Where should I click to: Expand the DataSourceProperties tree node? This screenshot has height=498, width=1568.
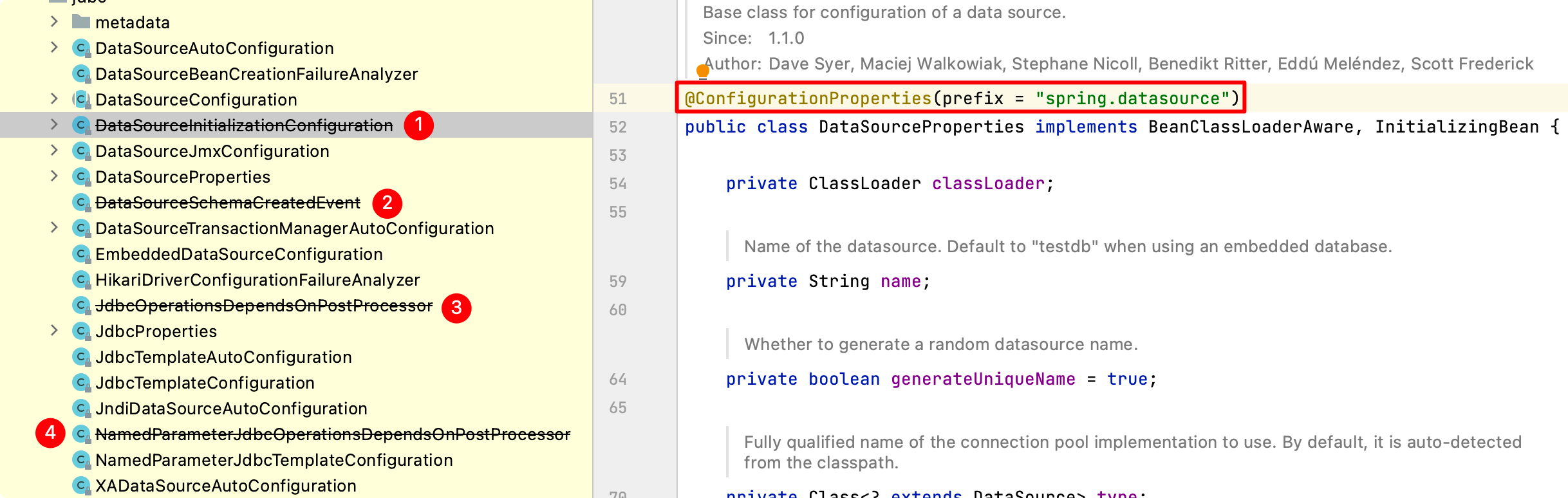pyautogui.click(x=54, y=176)
